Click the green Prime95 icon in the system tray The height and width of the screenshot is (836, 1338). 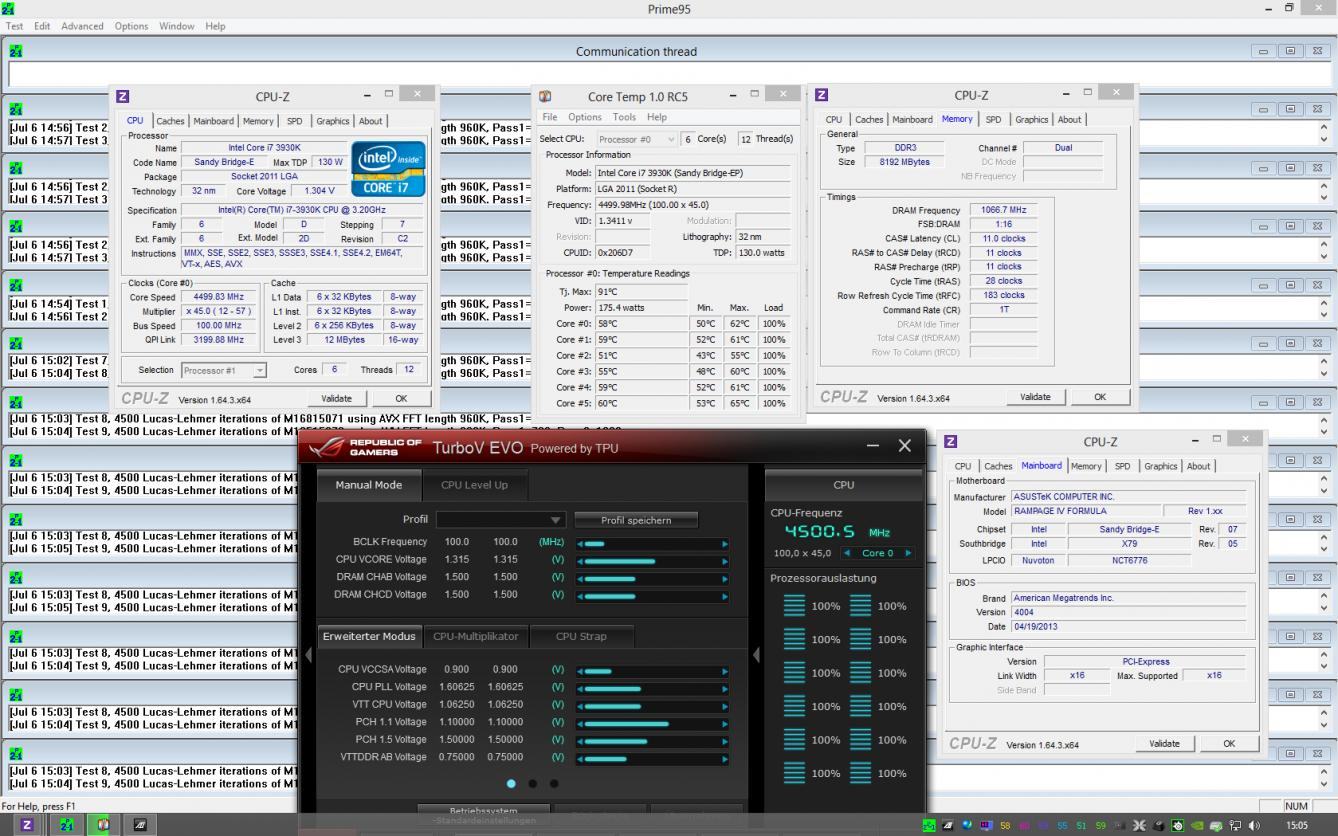tap(929, 826)
